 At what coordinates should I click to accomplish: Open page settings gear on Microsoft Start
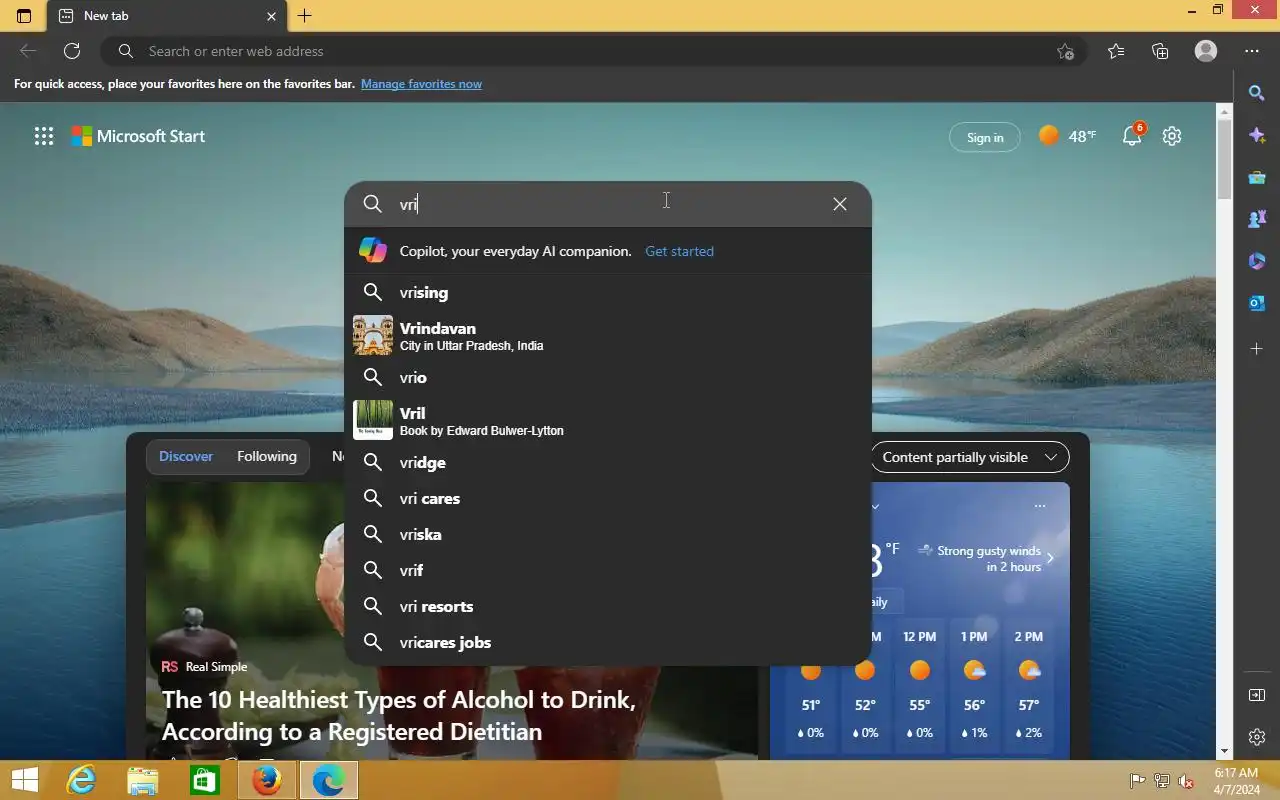[1172, 136]
